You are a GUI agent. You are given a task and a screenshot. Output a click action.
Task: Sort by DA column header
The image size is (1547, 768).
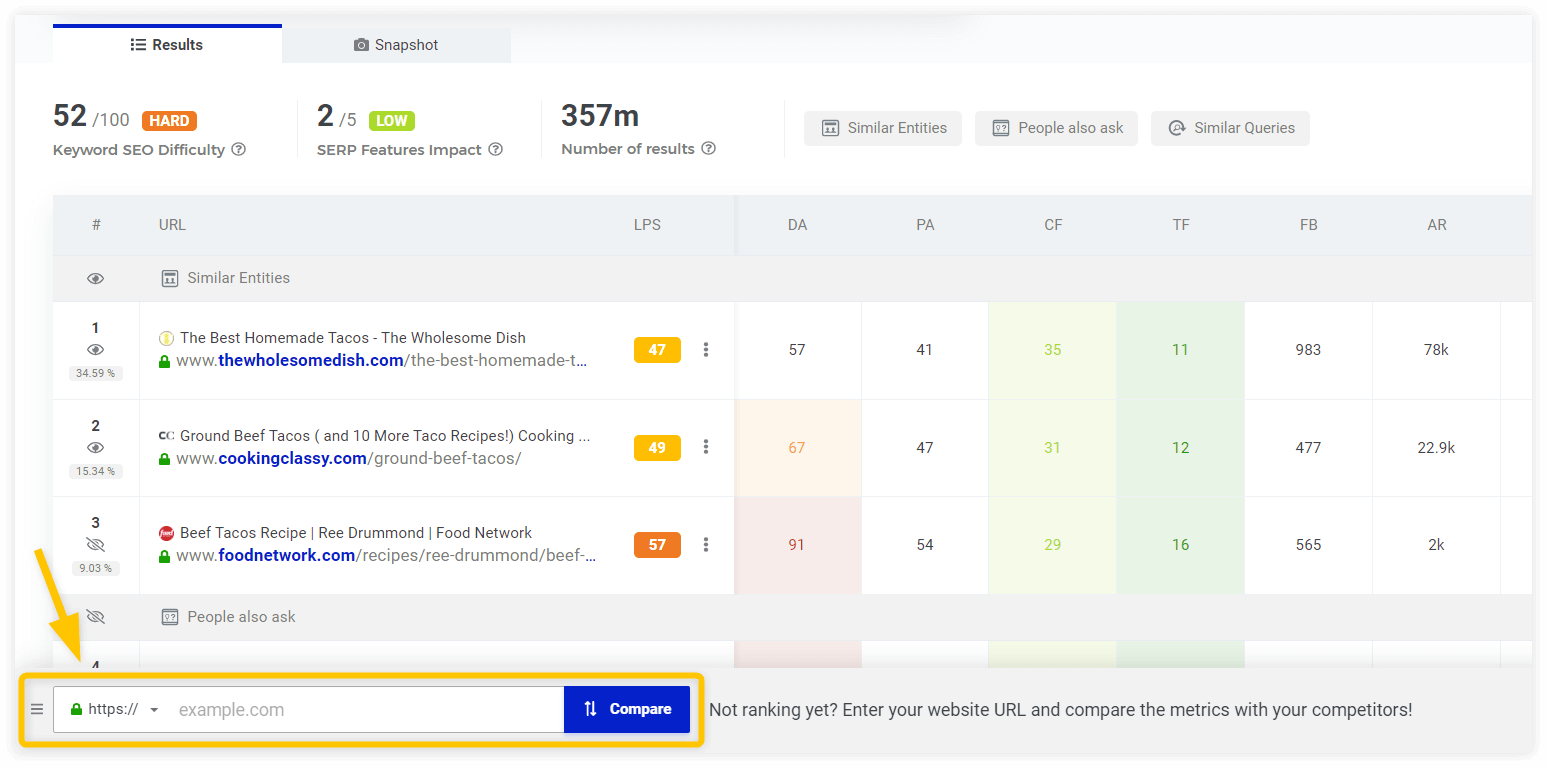(797, 225)
